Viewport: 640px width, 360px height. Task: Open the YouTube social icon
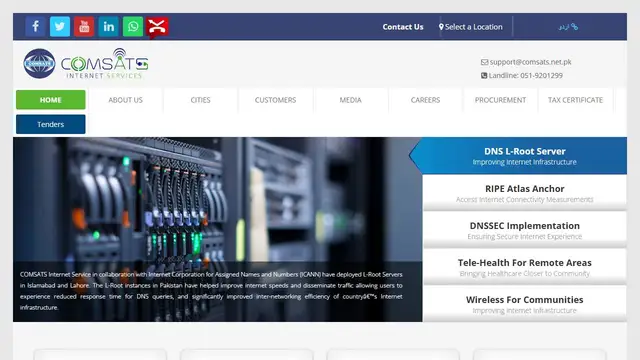coord(84,27)
